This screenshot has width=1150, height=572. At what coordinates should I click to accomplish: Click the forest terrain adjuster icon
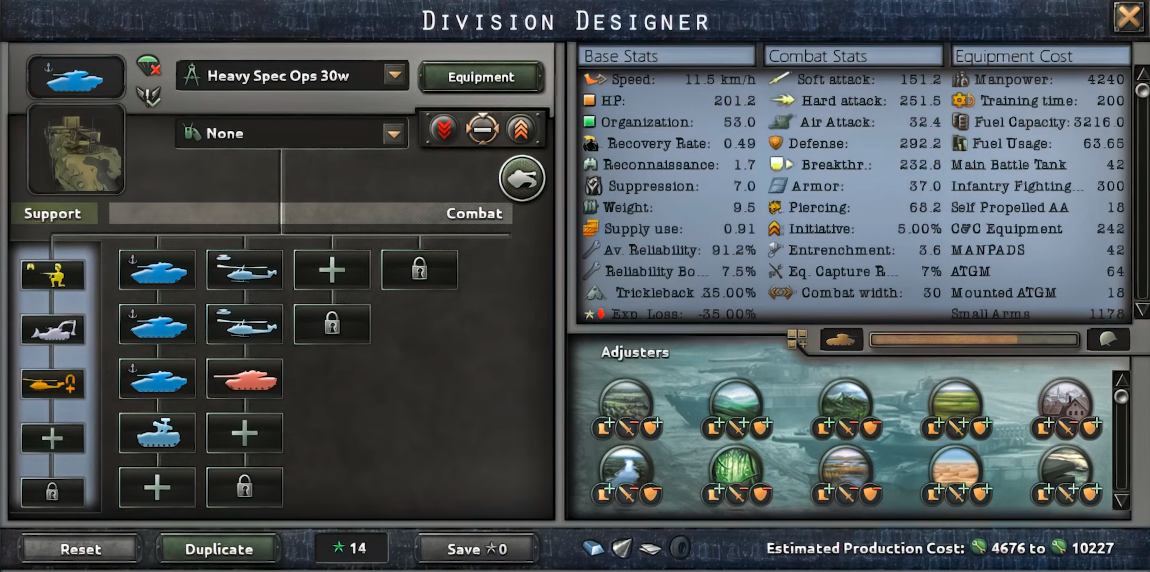coord(736,468)
